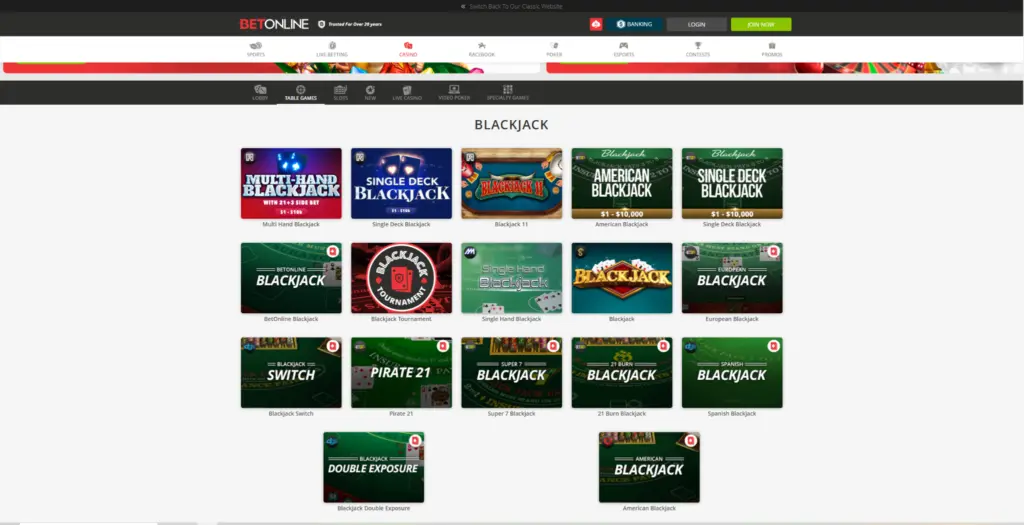
Task: Open the Racebook section
Action: (x=481, y=46)
